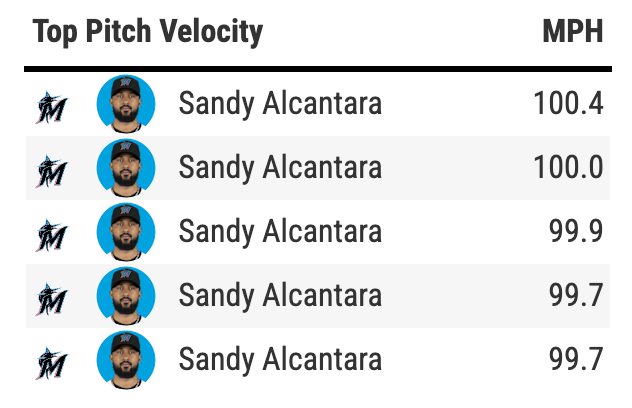Open player headshot in the 100.4 row
Screen dimensions: 632x408
pyautogui.click(x=126, y=104)
